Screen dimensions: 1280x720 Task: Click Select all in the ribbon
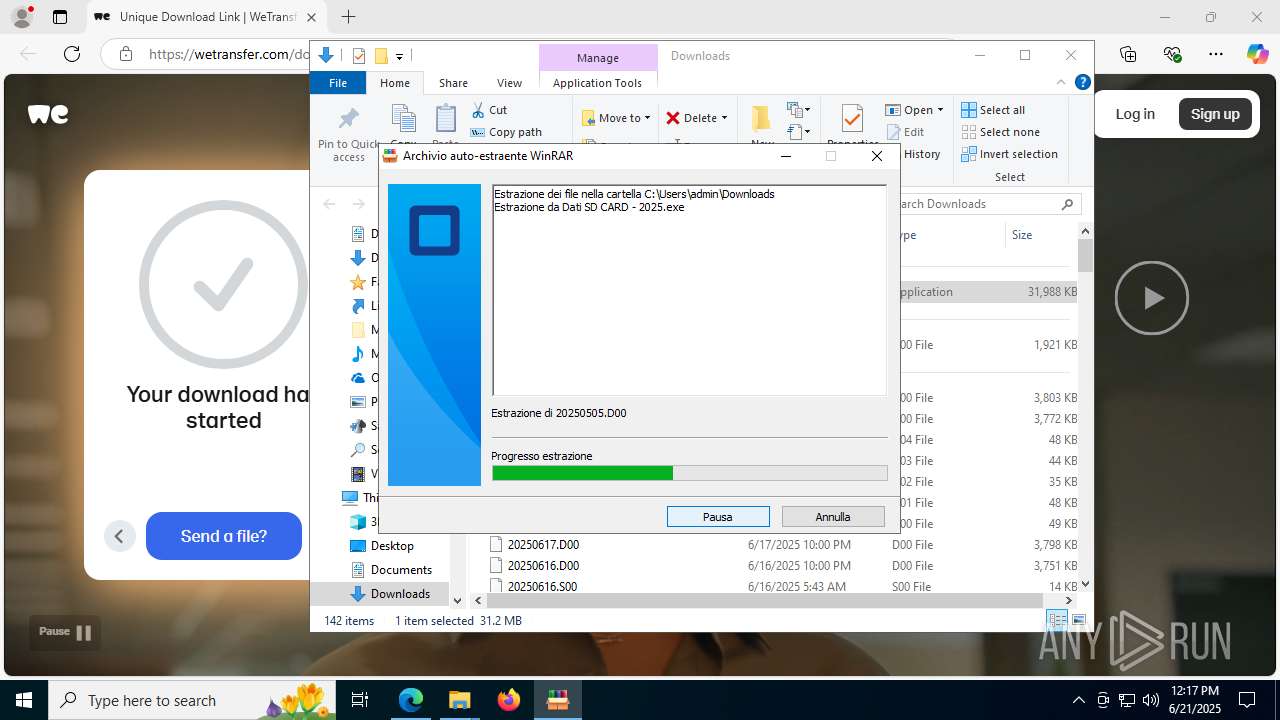(x=993, y=110)
